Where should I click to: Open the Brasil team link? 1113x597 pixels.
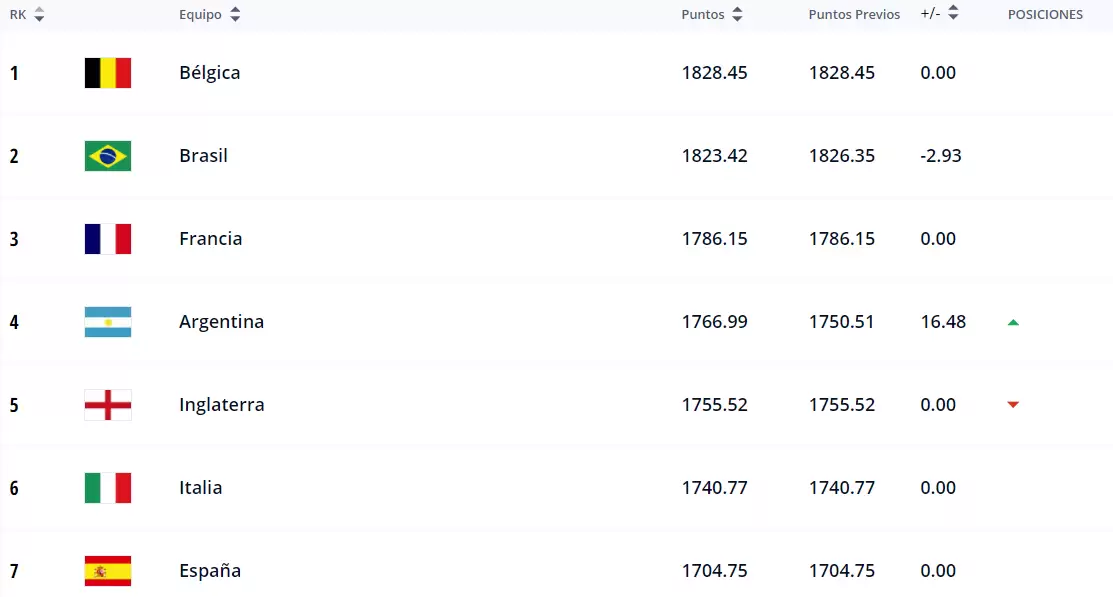pyautogui.click(x=204, y=156)
